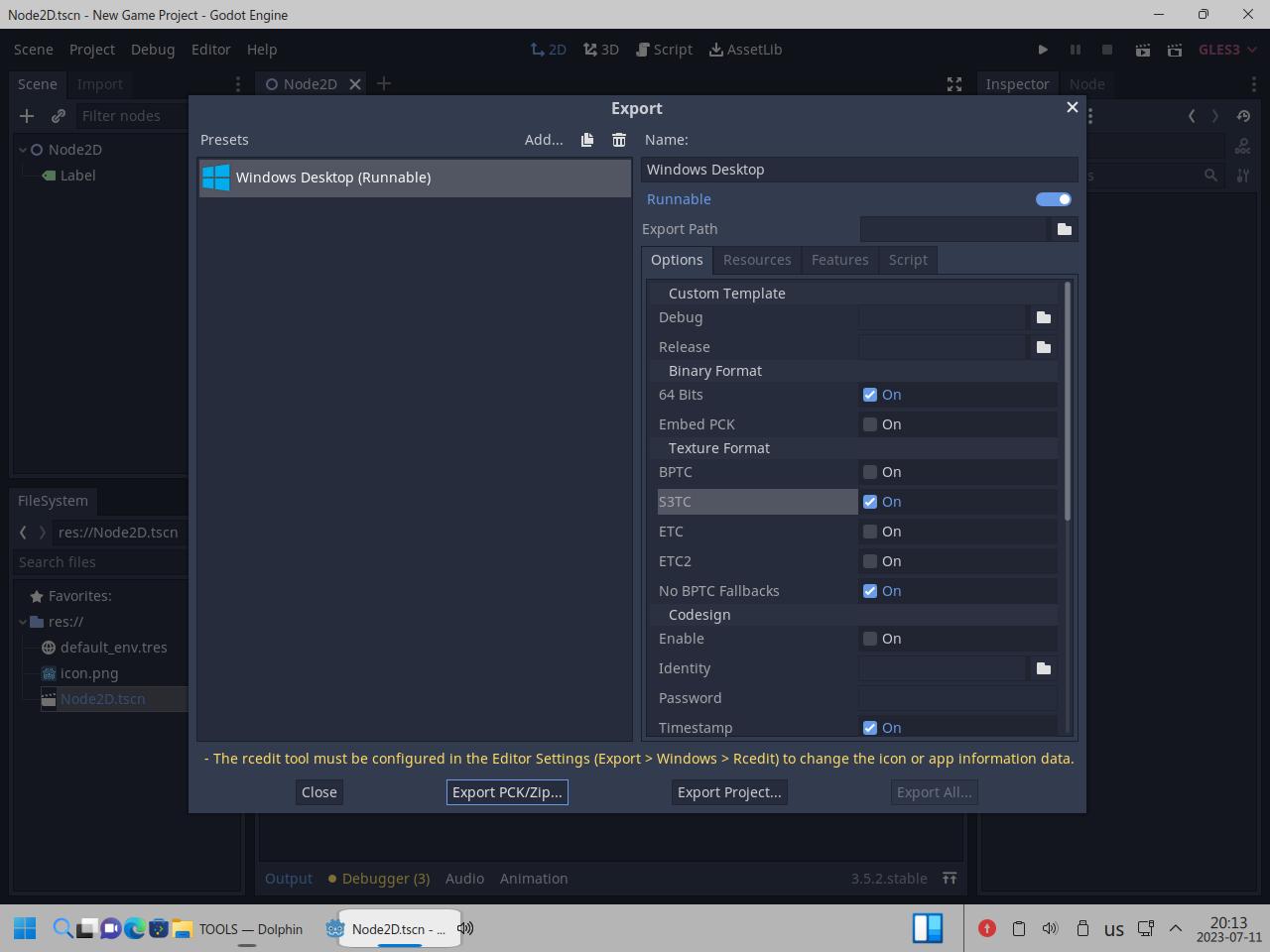Enable the ETC texture format
The height and width of the screenshot is (952, 1270).
tap(870, 532)
